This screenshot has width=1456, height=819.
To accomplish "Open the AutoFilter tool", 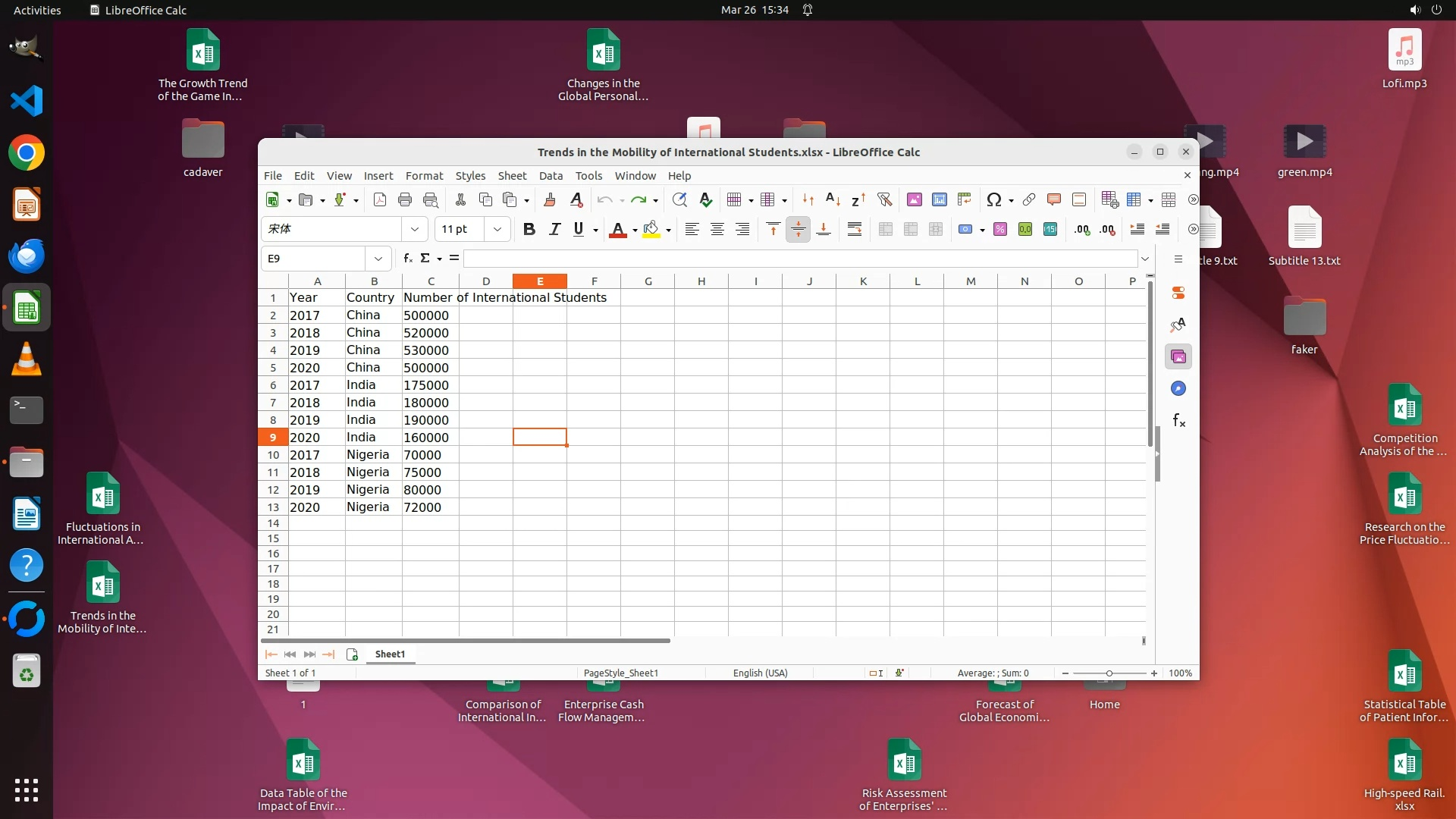I will click(884, 199).
